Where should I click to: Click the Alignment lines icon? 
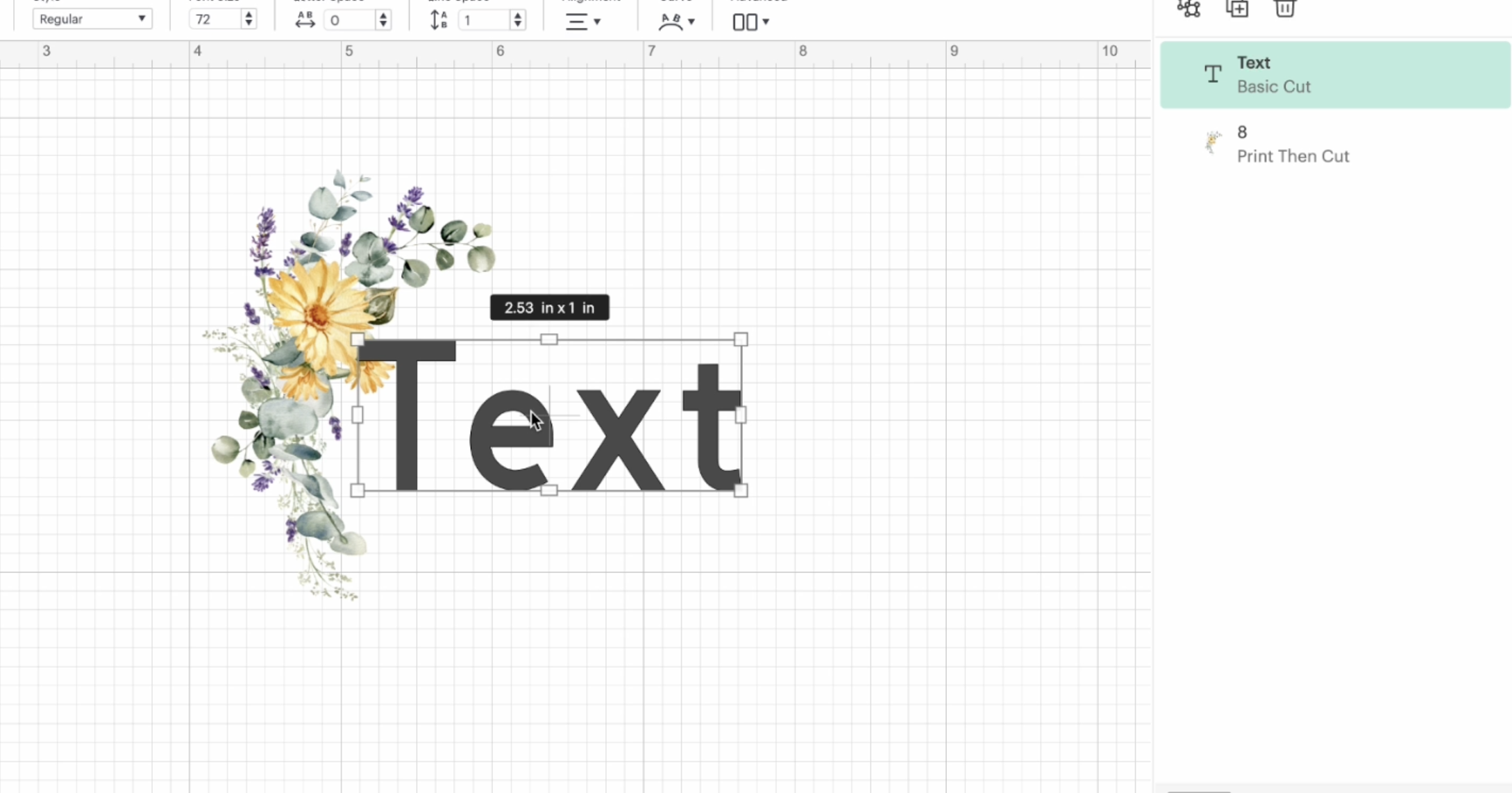point(576,22)
